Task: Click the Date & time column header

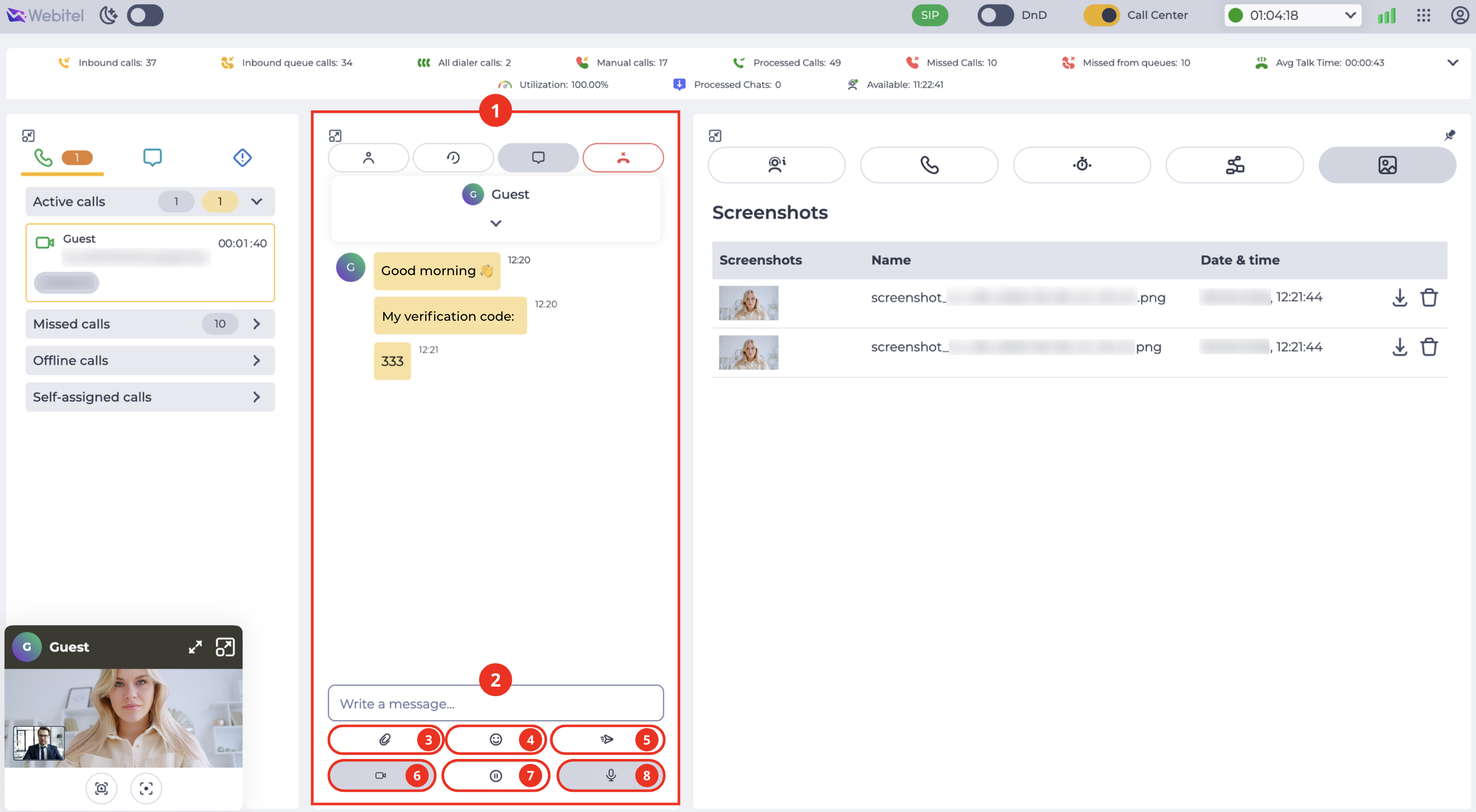Action: tap(1240, 260)
